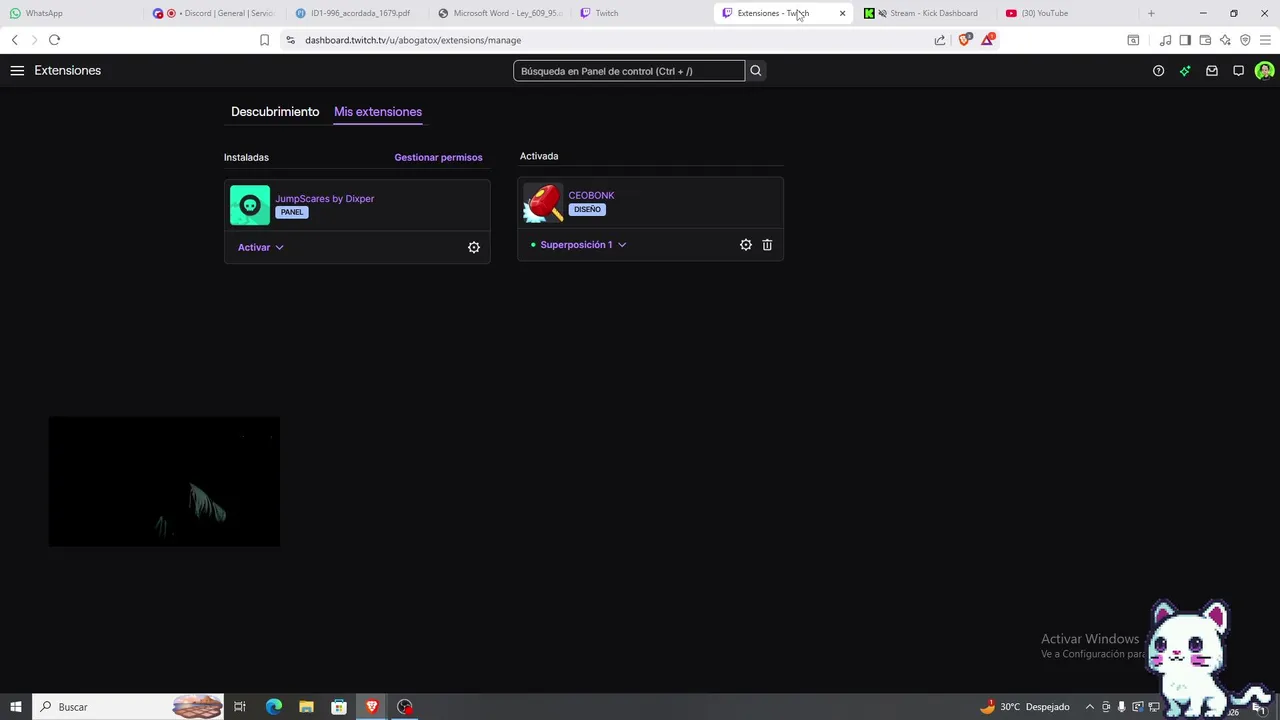The image size is (1280, 720).
Task: Click the search magnifier button
Action: pyautogui.click(x=756, y=71)
